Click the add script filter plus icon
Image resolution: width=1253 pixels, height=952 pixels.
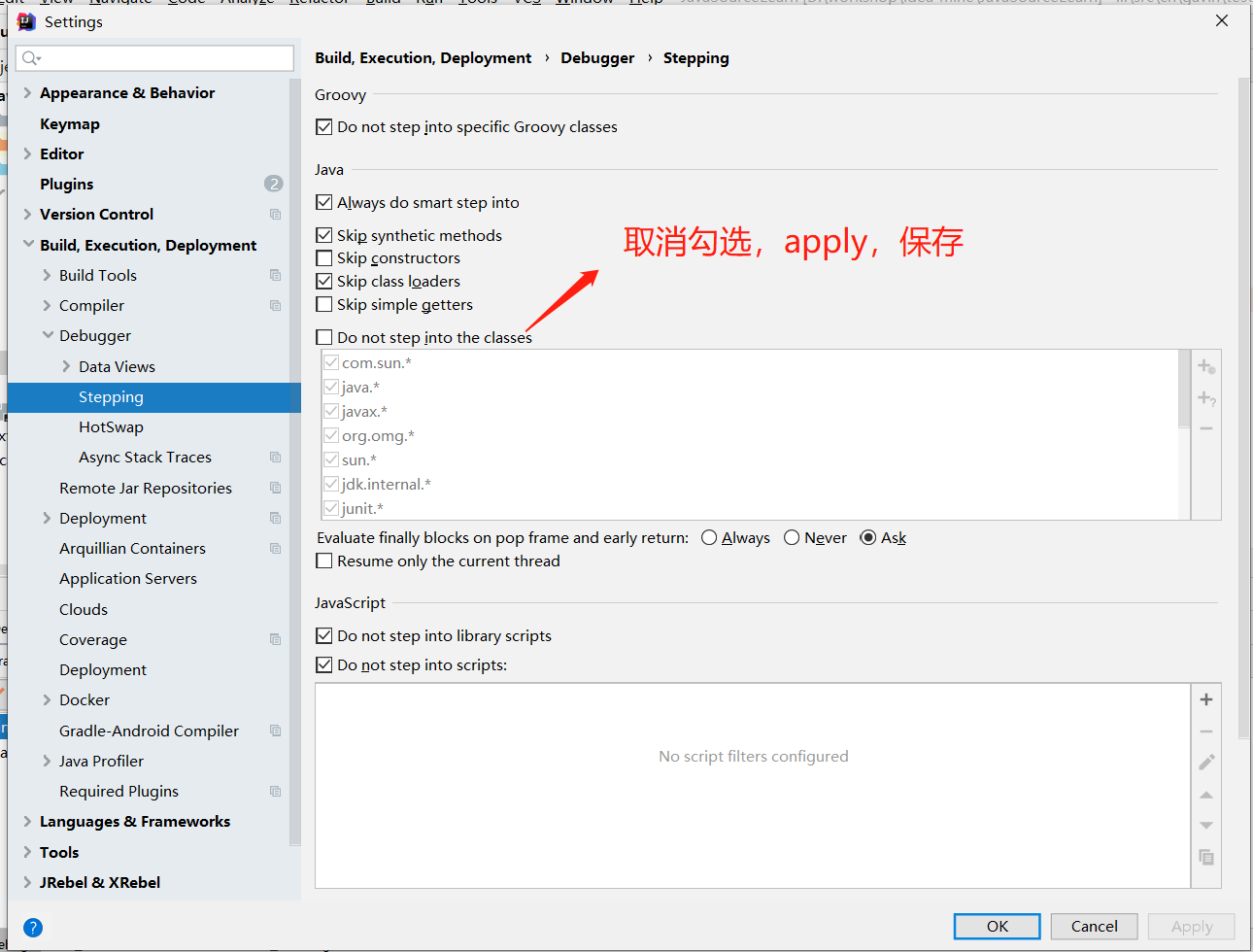pyautogui.click(x=1205, y=699)
